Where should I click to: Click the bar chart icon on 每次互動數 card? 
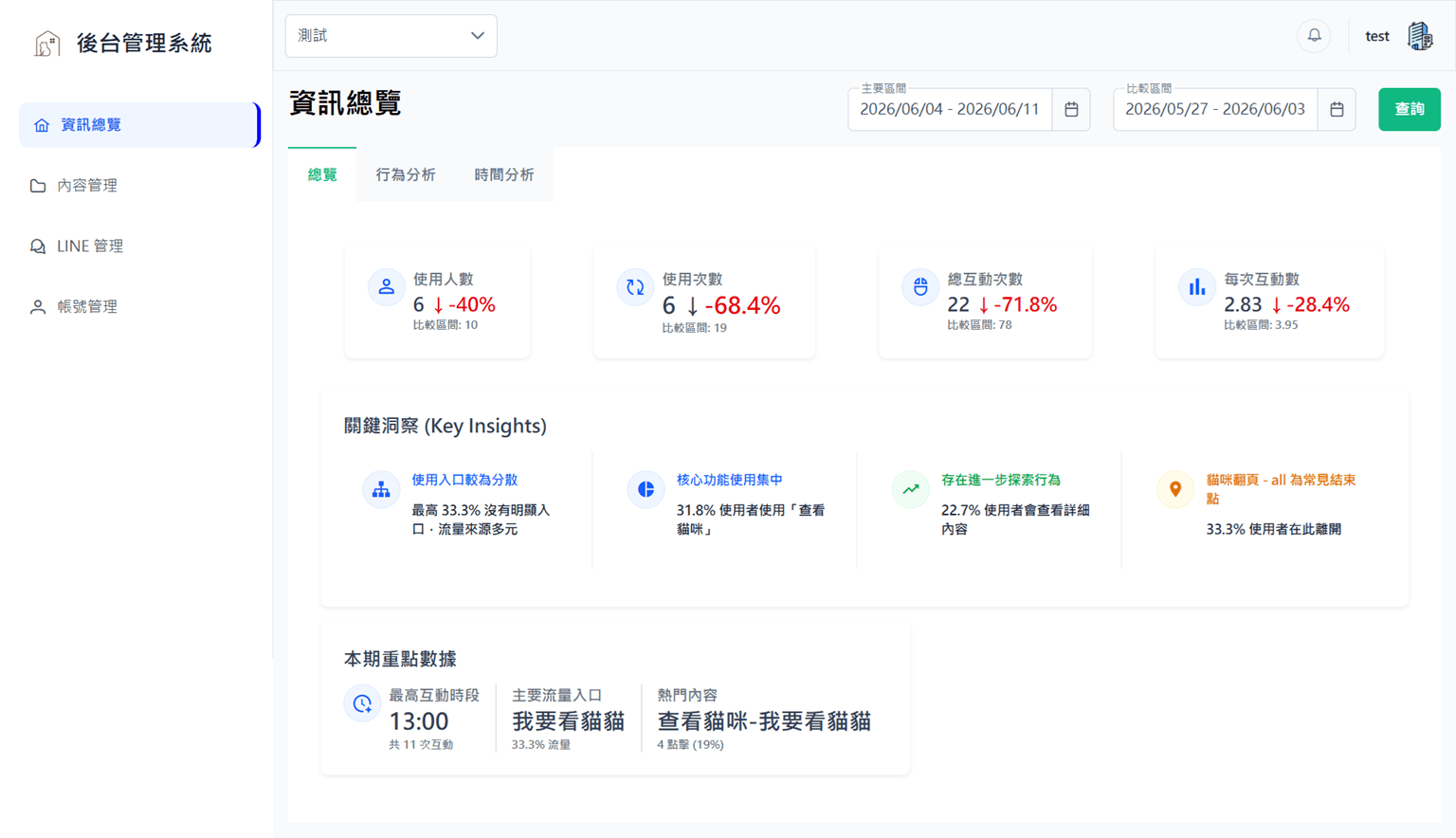pos(1197,286)
